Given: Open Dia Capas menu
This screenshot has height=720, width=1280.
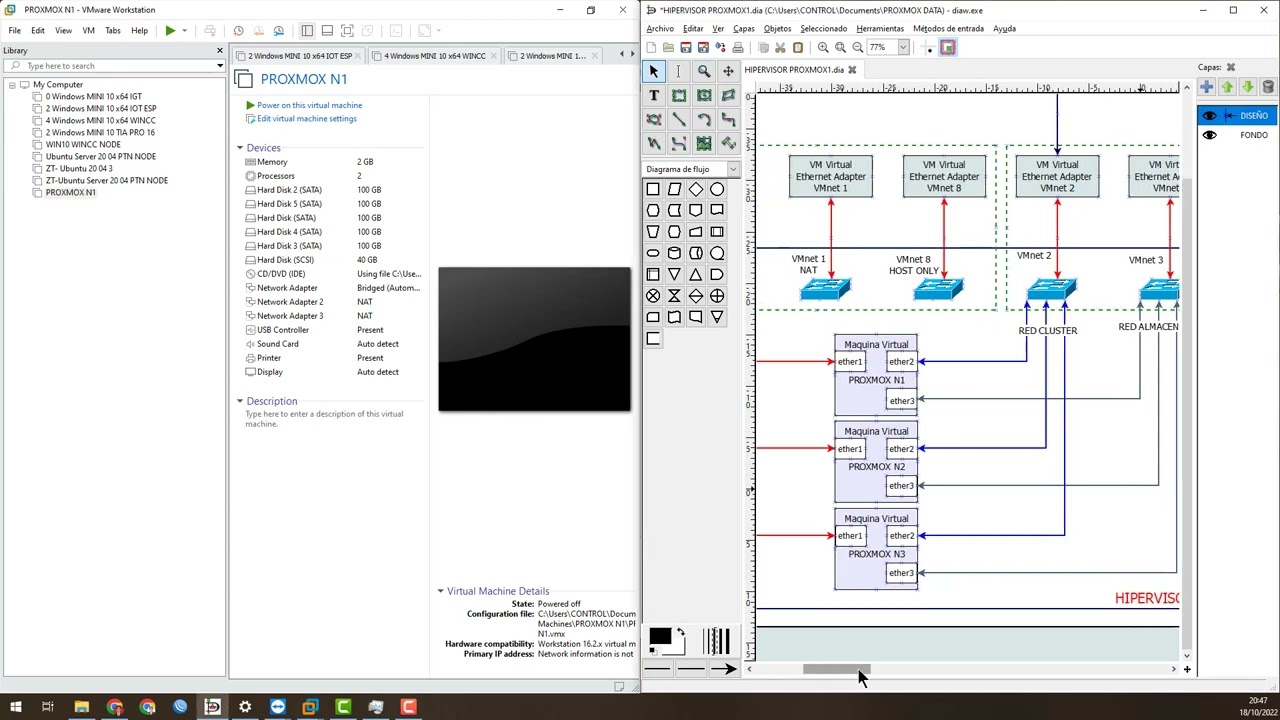Looking at the screenshot, I should [744, 29].
